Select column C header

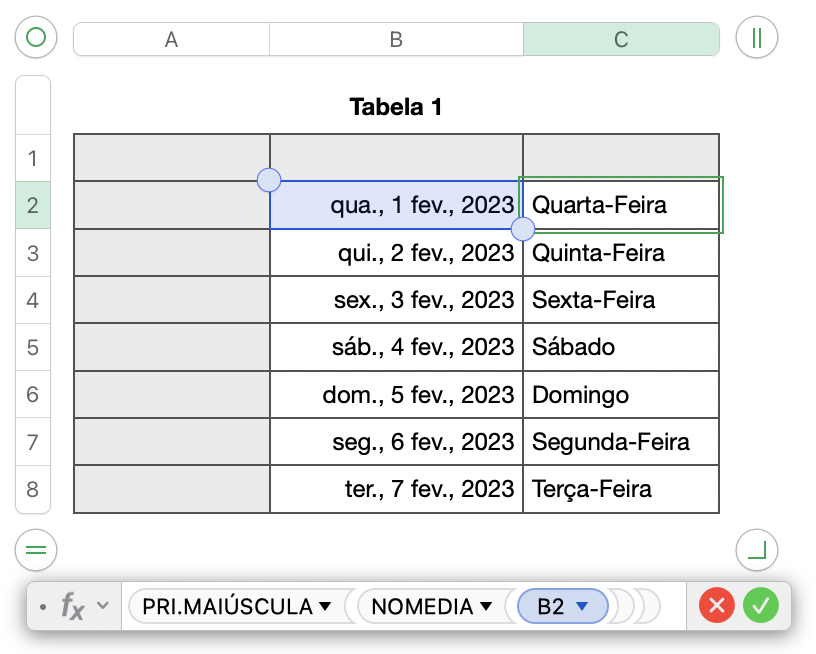click(x=621, y=39)
